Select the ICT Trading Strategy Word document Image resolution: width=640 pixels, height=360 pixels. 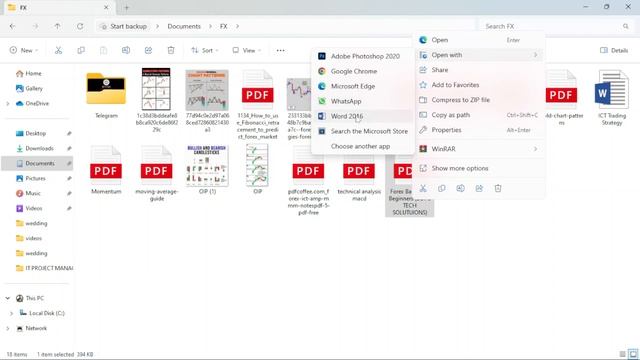(x=611, y=98)
